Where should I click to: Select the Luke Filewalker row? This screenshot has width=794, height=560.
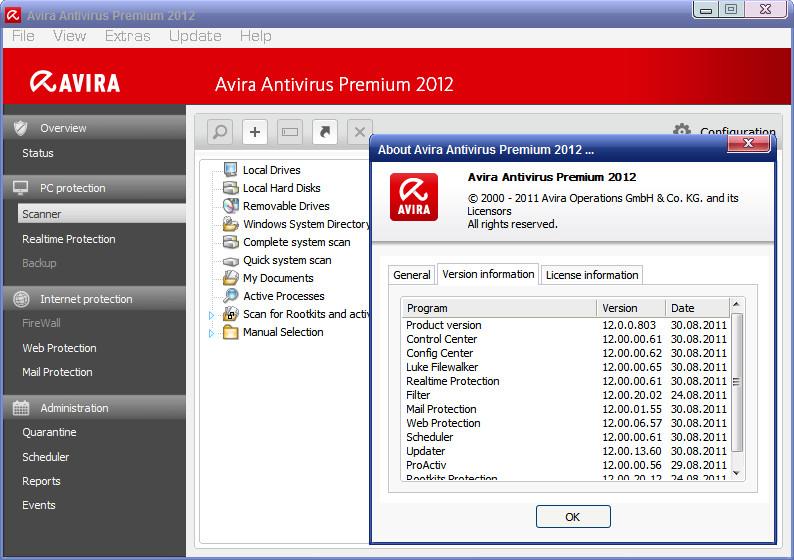(x=566, y=367)
